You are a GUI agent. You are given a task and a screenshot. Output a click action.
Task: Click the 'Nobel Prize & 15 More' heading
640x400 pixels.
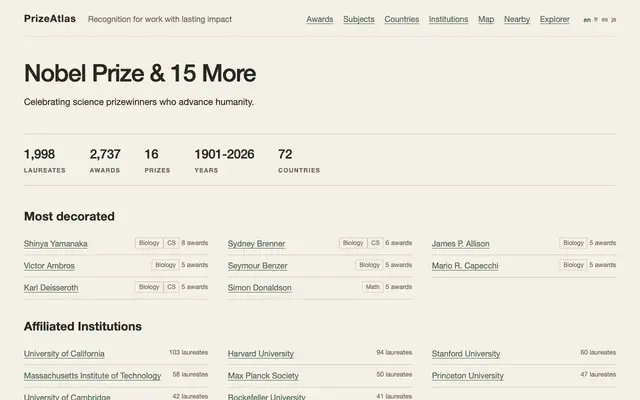[140, 73]
